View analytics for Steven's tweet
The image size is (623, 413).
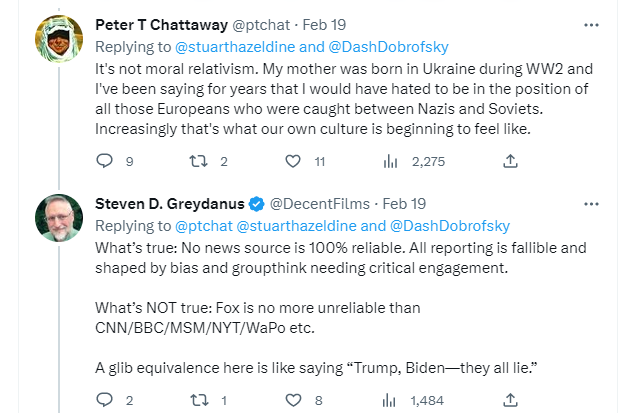392,400
